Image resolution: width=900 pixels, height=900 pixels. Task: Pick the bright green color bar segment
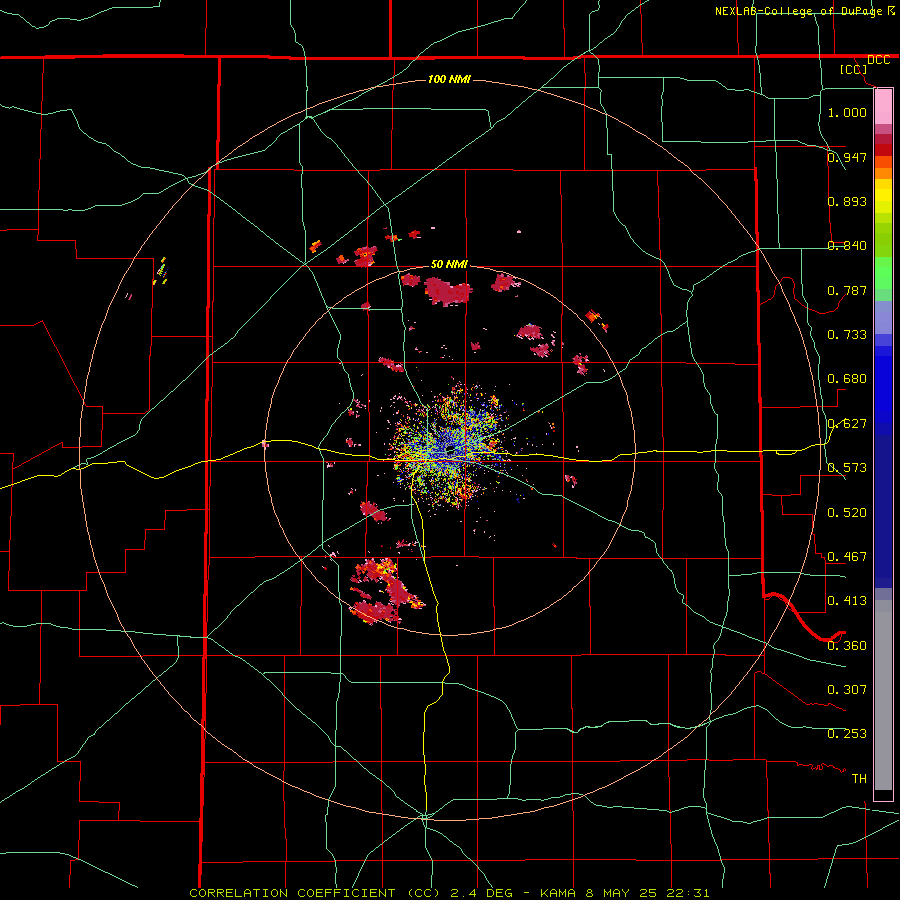tap(883, 273)
